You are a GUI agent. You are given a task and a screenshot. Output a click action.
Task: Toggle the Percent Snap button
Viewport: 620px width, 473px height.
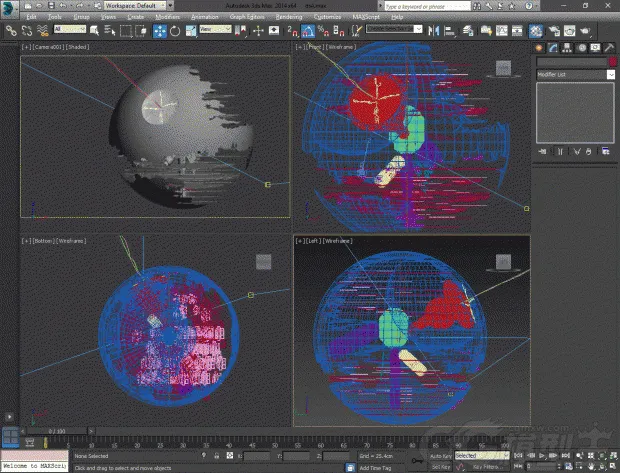click(x=323, y=31)
